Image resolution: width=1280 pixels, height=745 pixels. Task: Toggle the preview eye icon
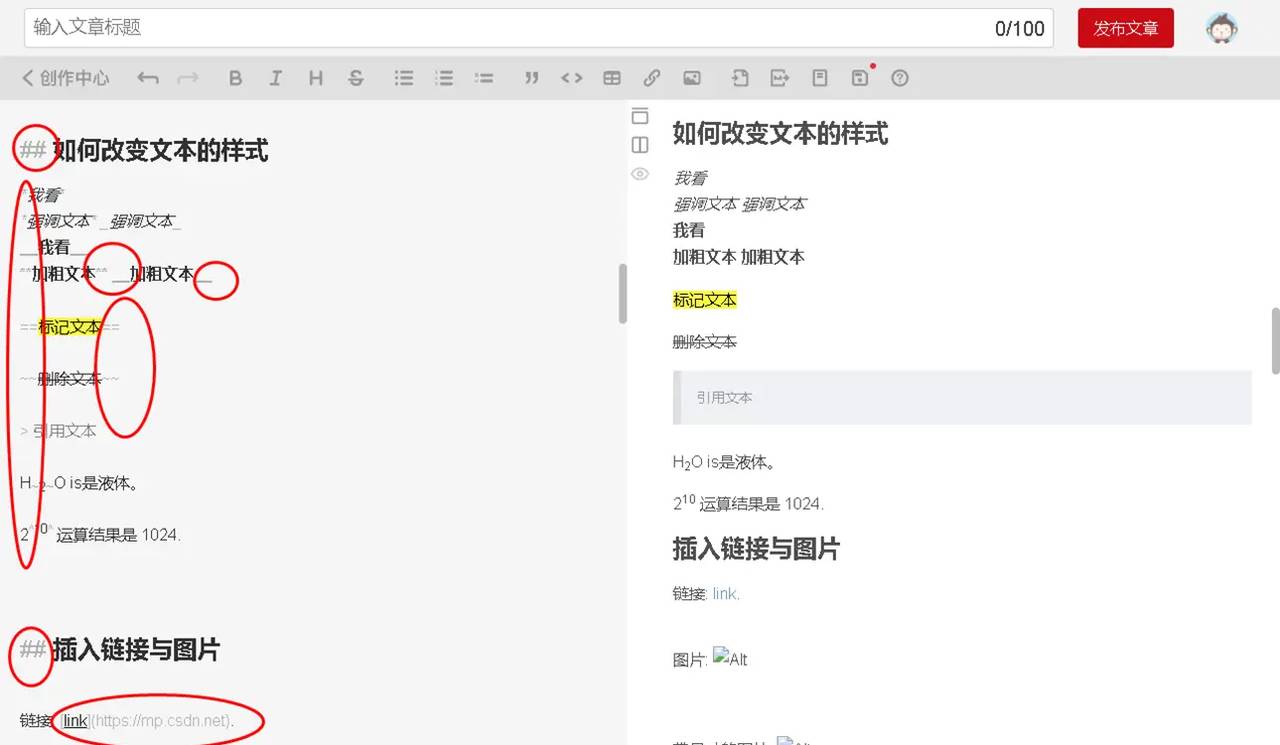tap(640, 174)
